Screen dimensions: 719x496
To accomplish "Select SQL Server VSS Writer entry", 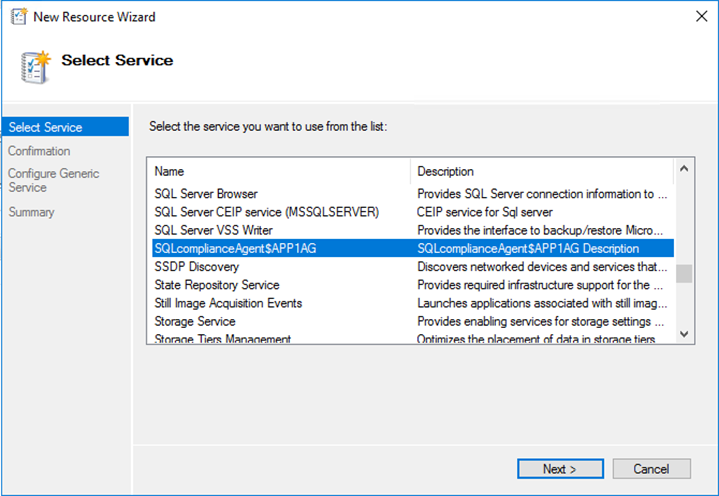I will point(214,230).
